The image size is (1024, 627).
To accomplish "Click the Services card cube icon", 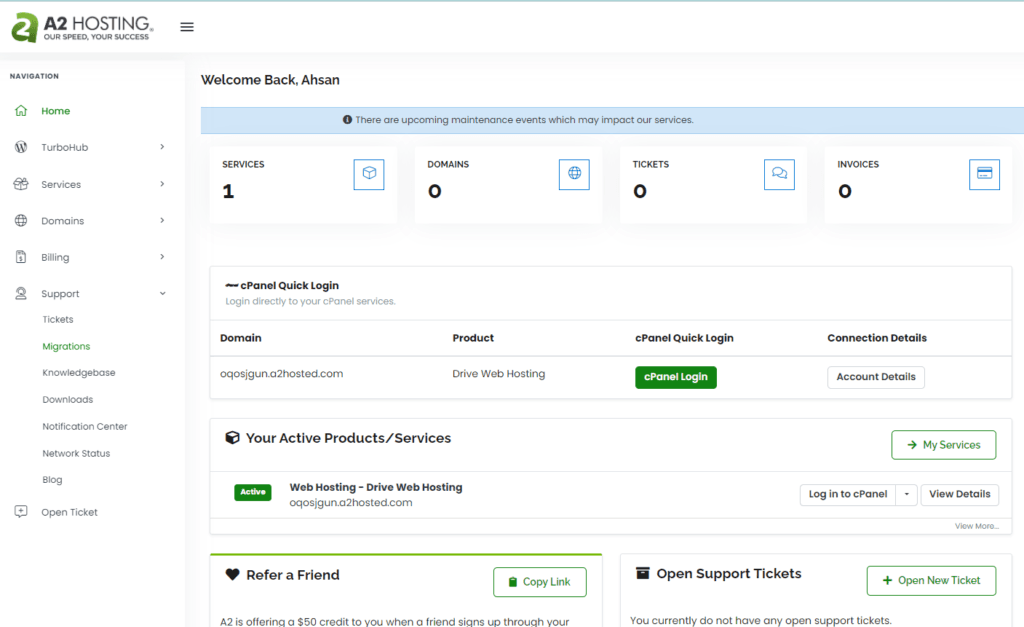I will (369, 174).
